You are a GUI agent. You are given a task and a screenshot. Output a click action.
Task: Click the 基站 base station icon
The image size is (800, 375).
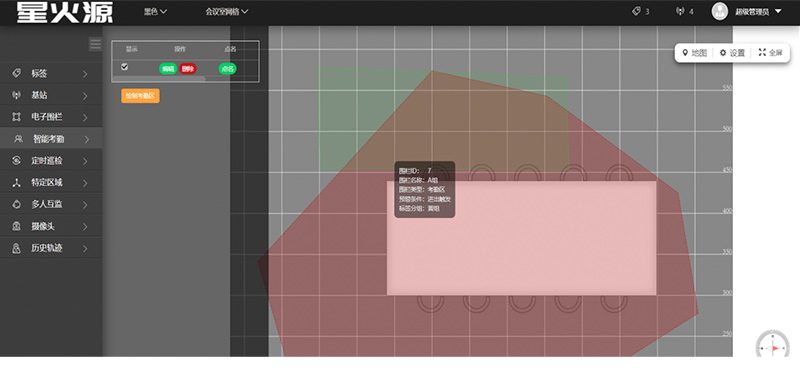[16, 95]
